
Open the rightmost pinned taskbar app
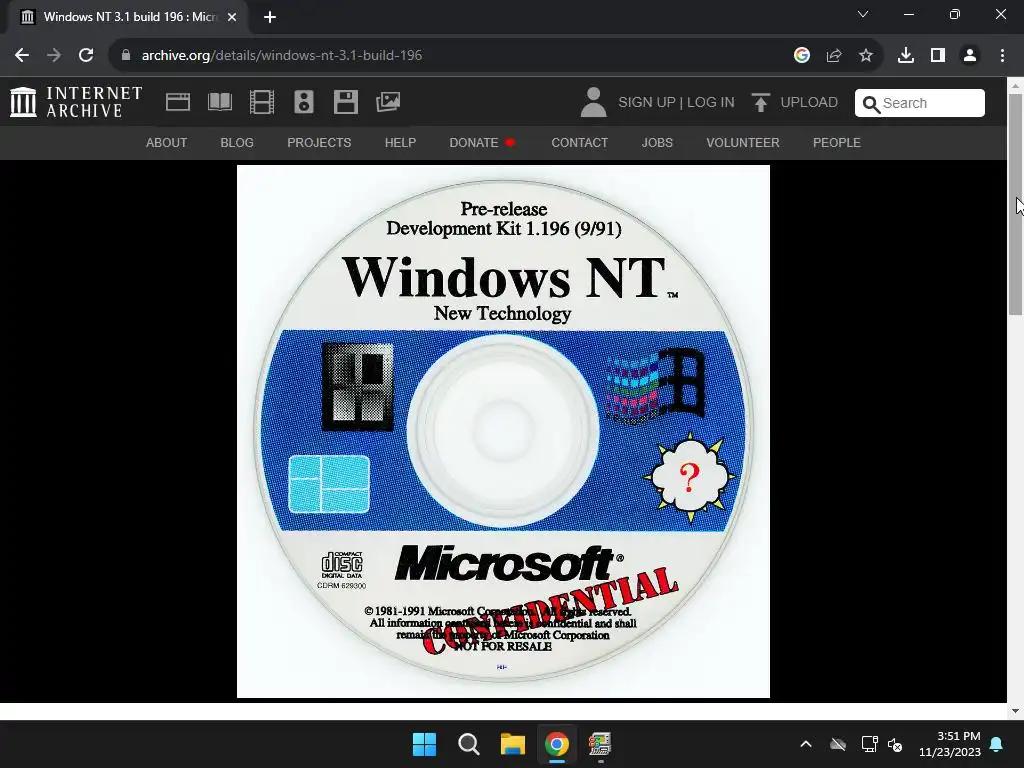(600, 744)
